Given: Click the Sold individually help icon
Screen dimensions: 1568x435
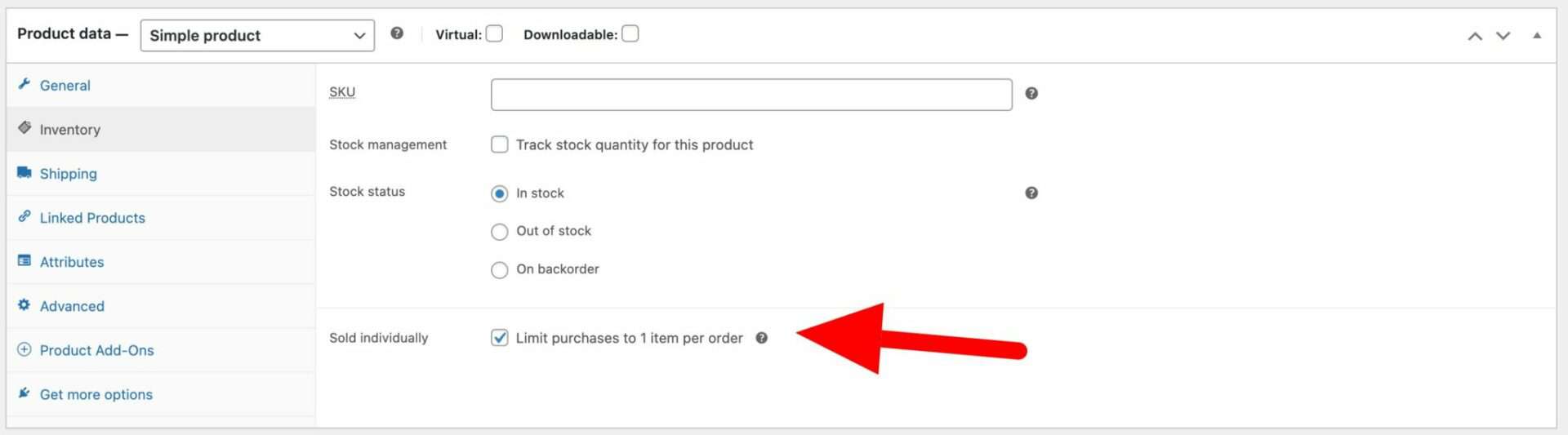Looking at the screenshot, I should tap(761, 338).
